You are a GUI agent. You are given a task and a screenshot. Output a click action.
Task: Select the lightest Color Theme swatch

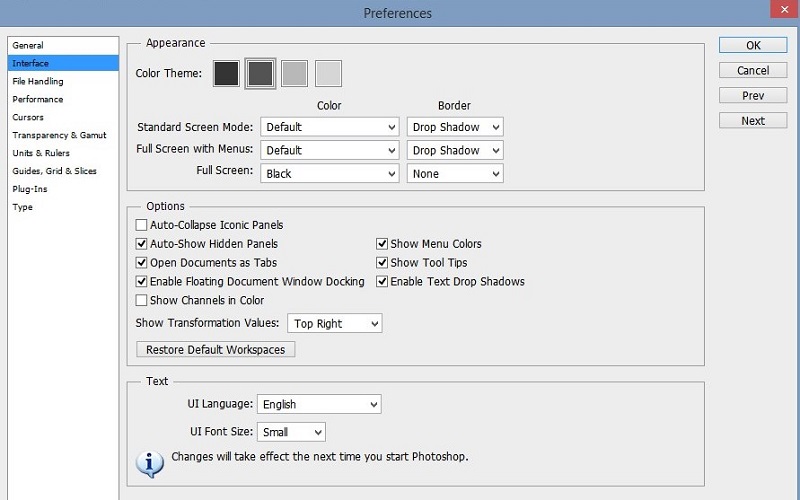click(x=328, y=73)
